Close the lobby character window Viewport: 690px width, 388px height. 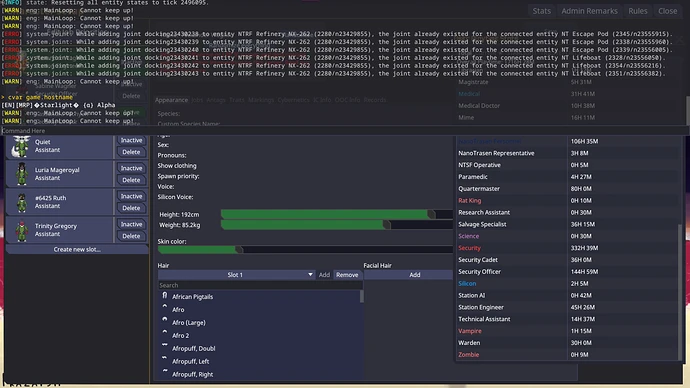[x=668, y=11]
